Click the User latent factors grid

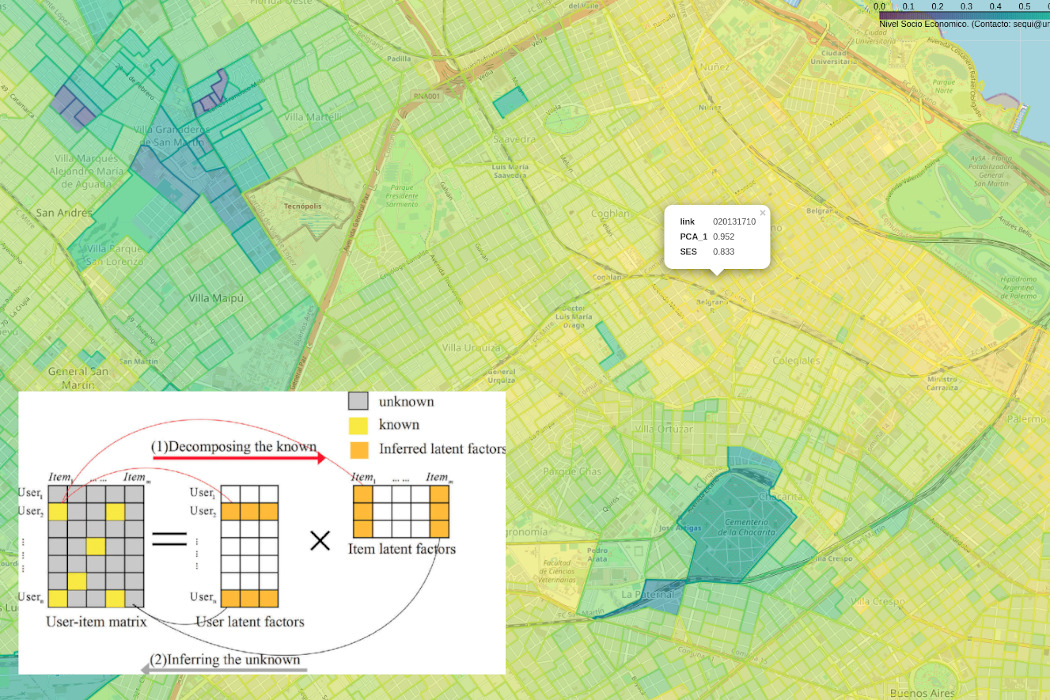[248, 547]
